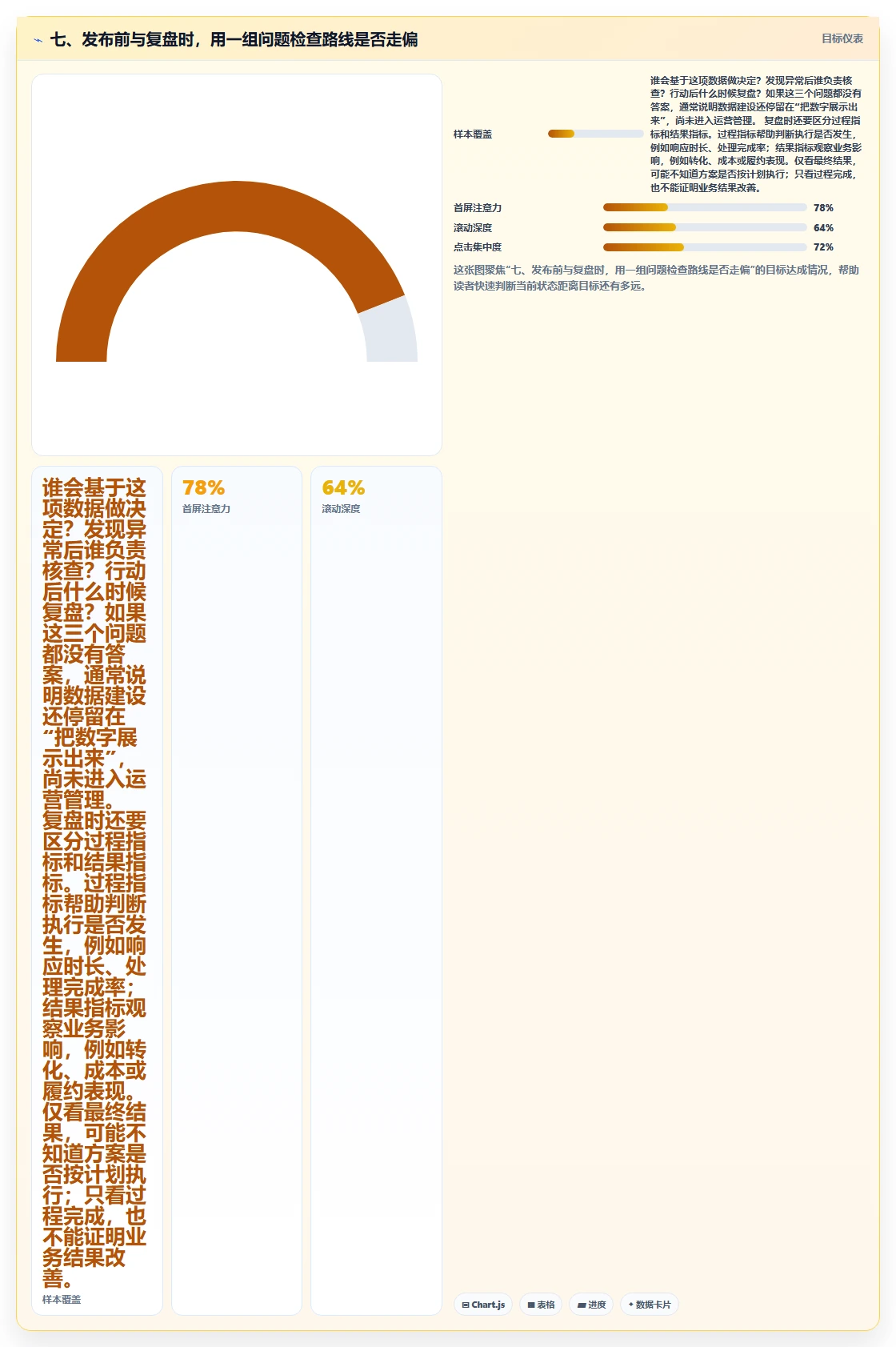Click the large orange text in first card
The height and width of the screenshot is (1347, 896).
click(x=94, y=882)
